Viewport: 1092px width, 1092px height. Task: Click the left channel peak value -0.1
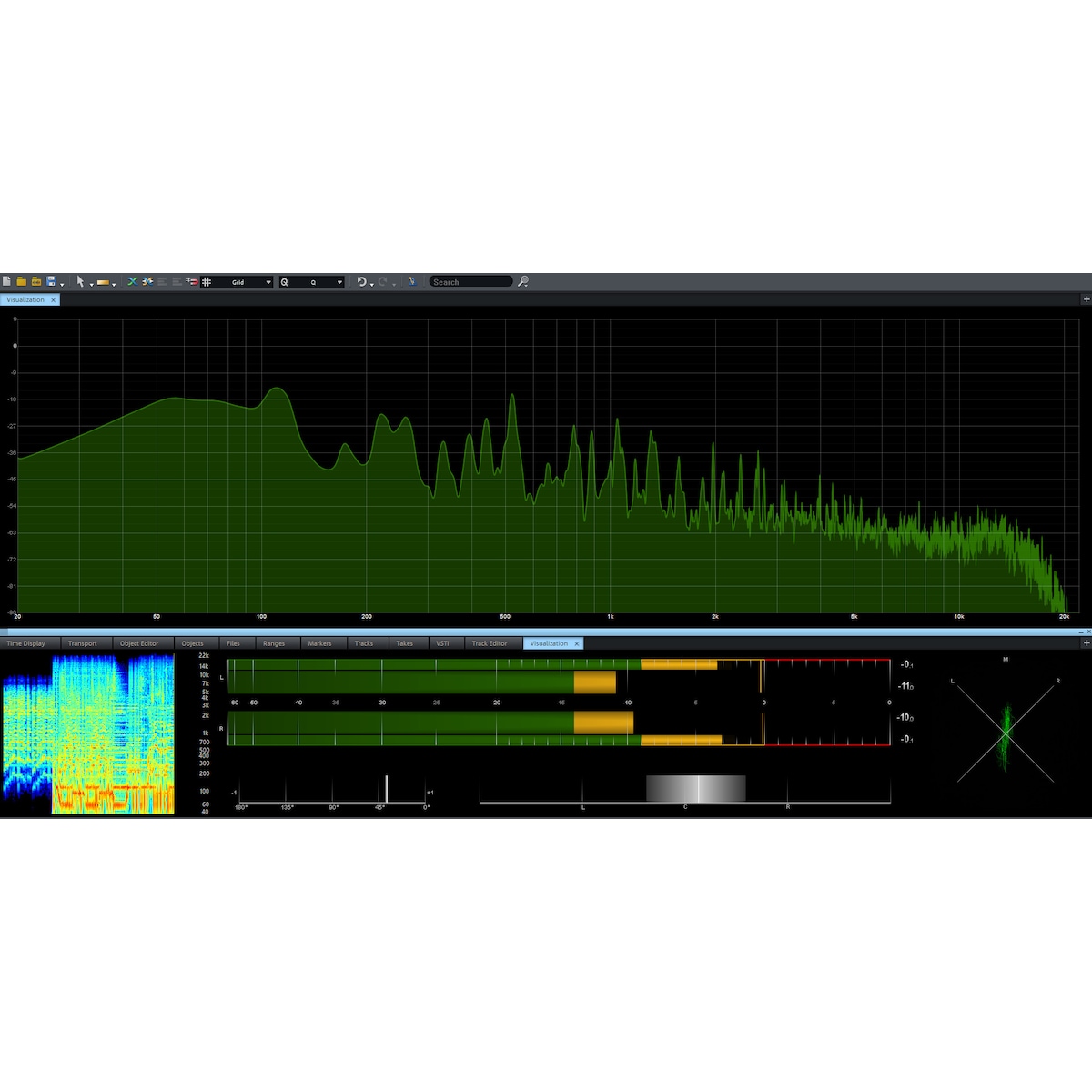tap(906, 664)
